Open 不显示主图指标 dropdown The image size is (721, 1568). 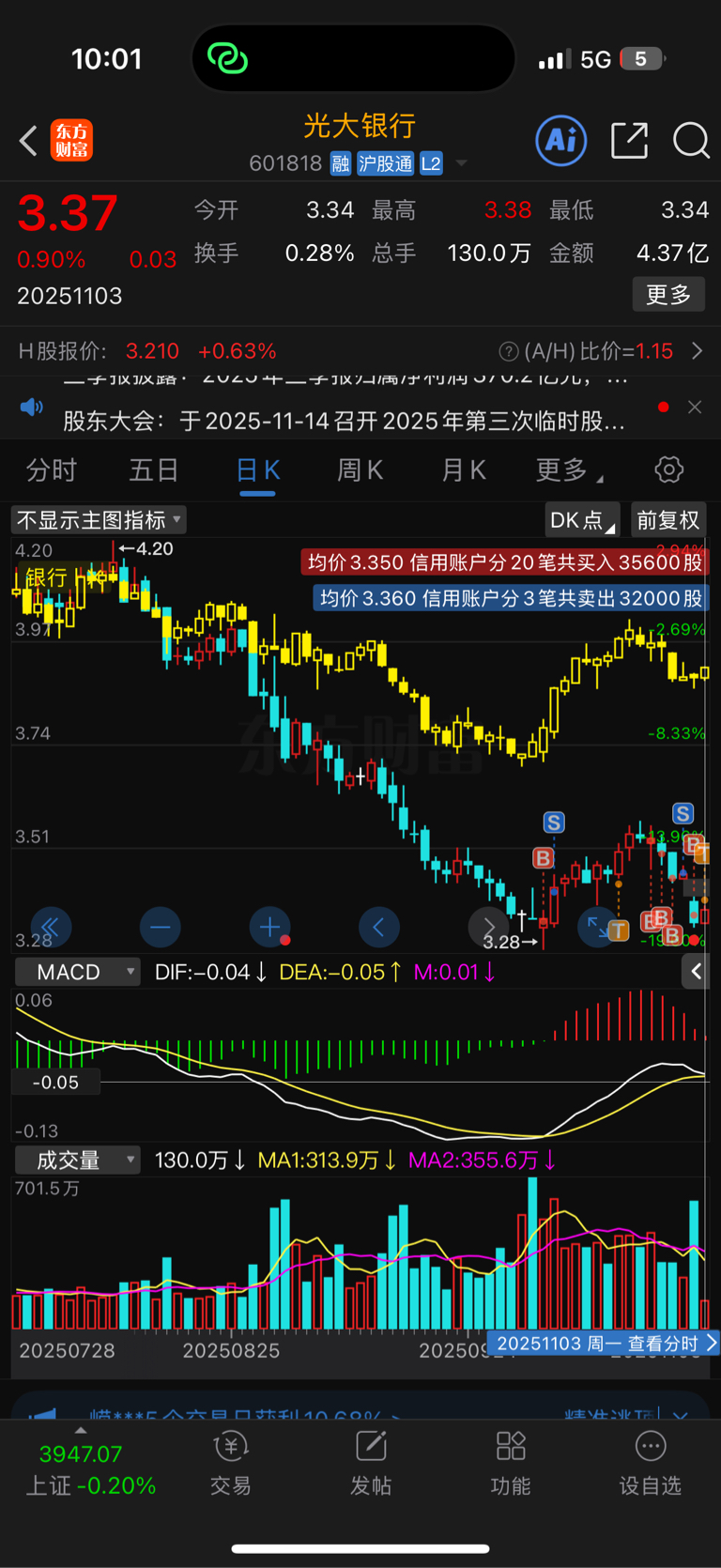[x=99, y=519]
